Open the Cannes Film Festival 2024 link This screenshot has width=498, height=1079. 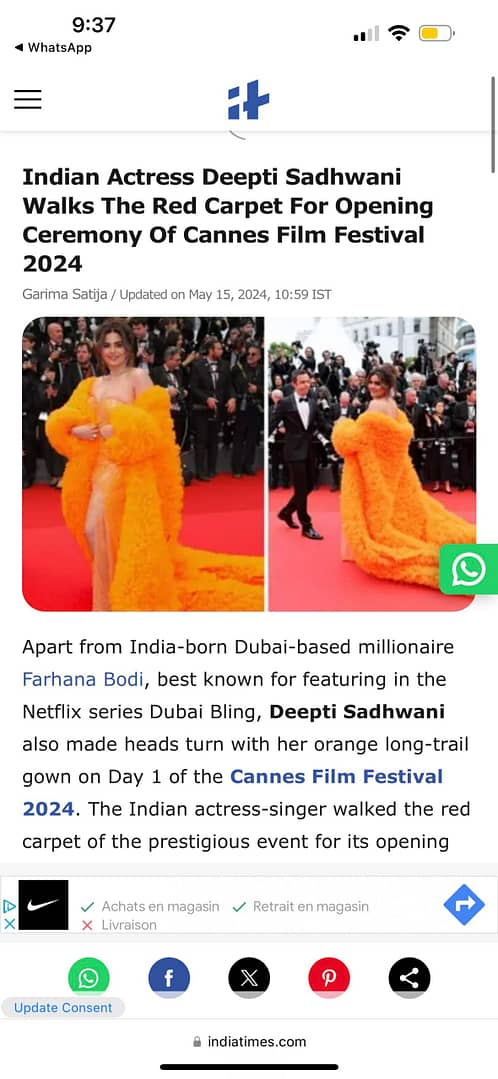(x=233, y=793)
